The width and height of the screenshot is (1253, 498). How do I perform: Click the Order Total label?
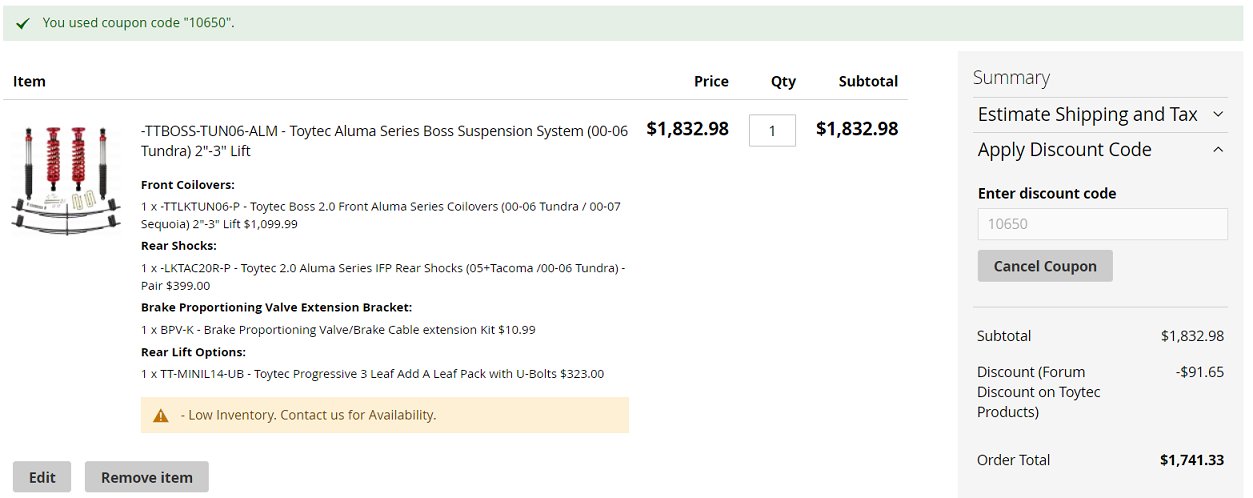pyautogui.click(x=1014, y=460)
